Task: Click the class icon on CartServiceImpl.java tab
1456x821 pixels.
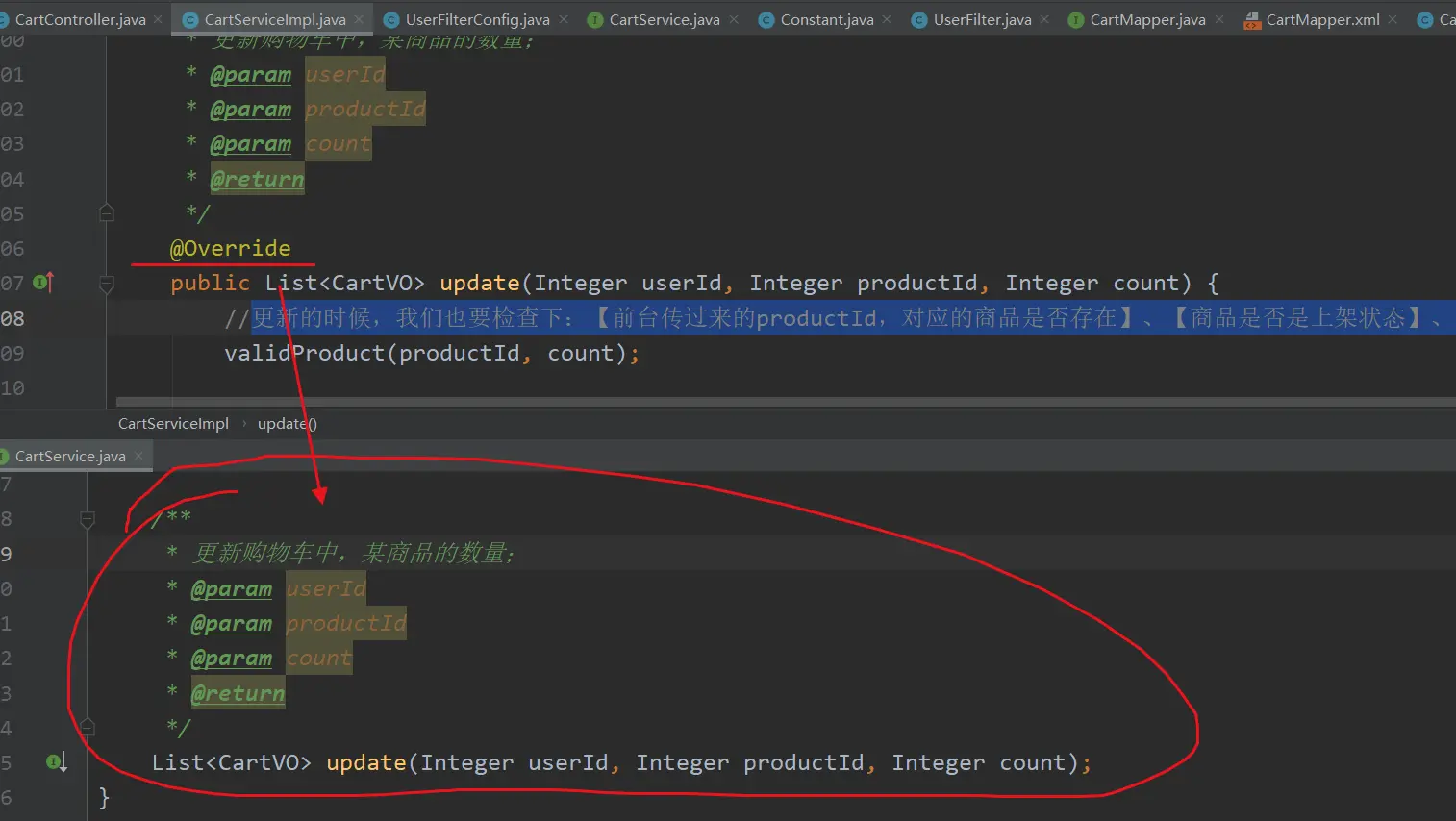Action: pyautogui.click(x=190, y=19)
